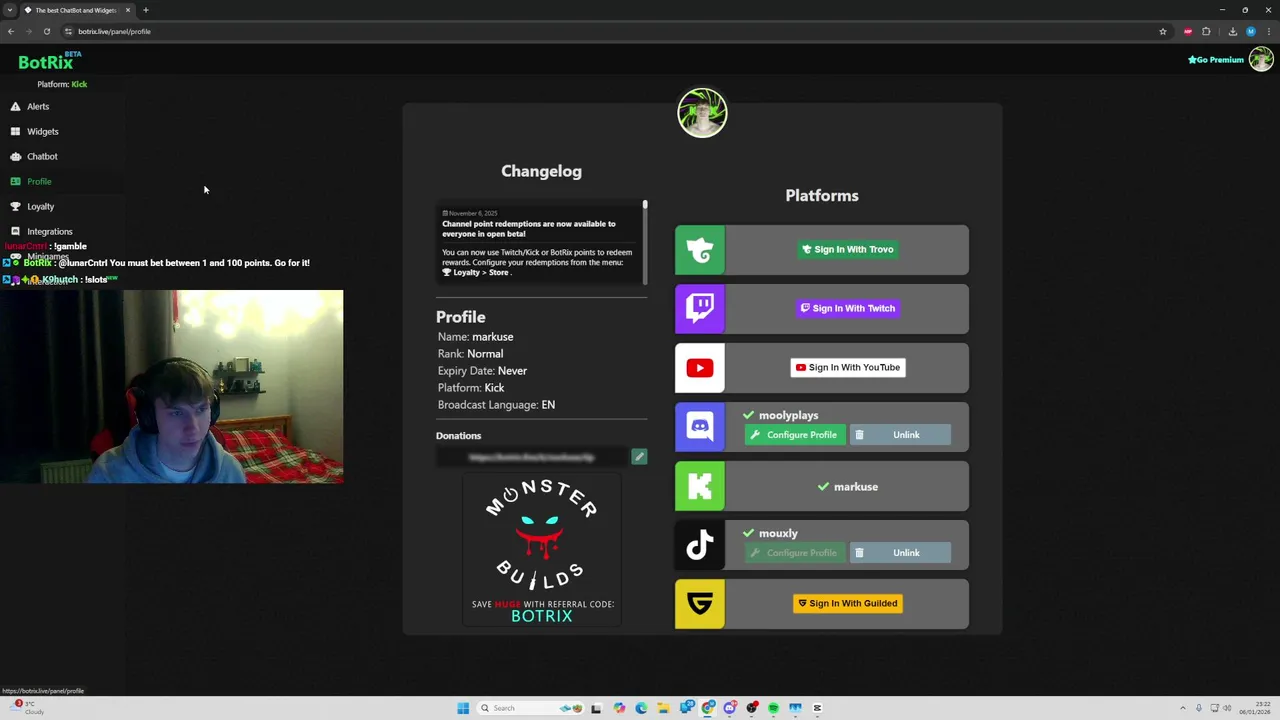Unlink the mouxly TikTok account

pos(900,553)
